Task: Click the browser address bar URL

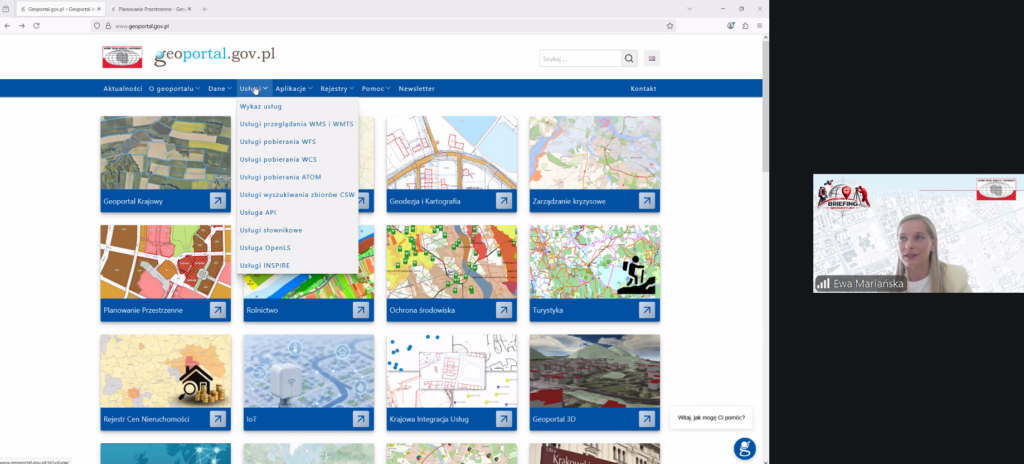Action: click(383, 25)
